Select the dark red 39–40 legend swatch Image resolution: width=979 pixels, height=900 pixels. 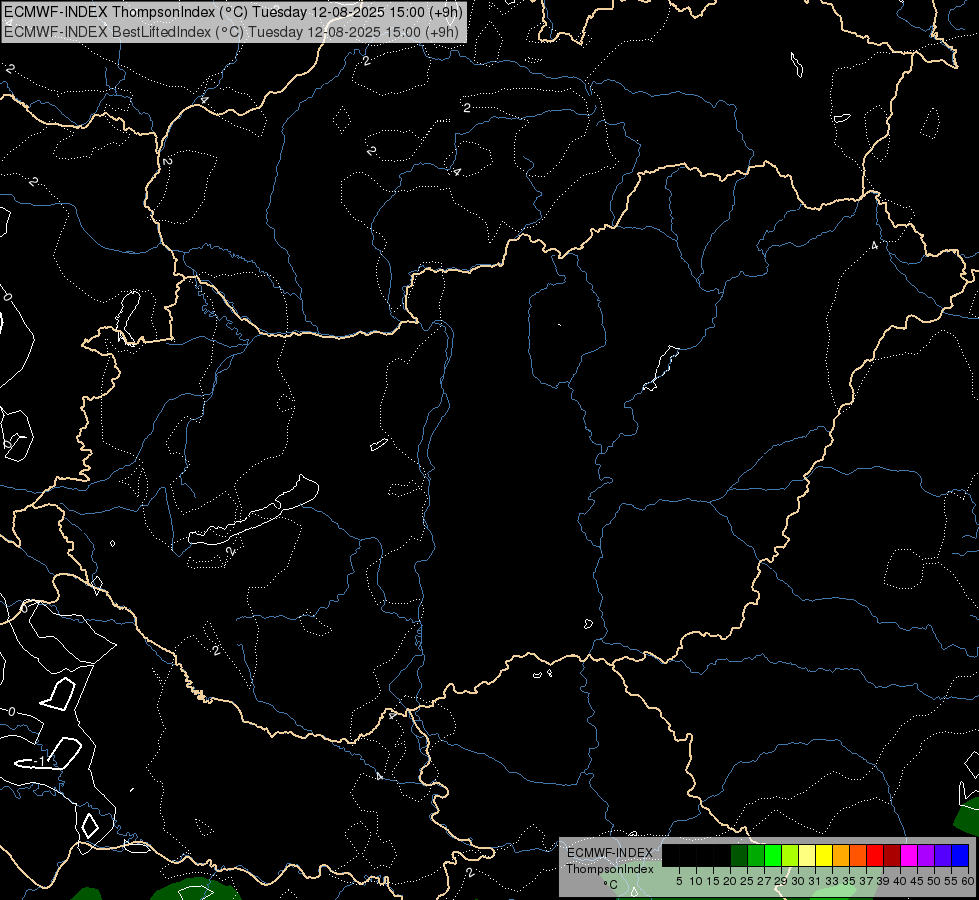coord(892,855)
